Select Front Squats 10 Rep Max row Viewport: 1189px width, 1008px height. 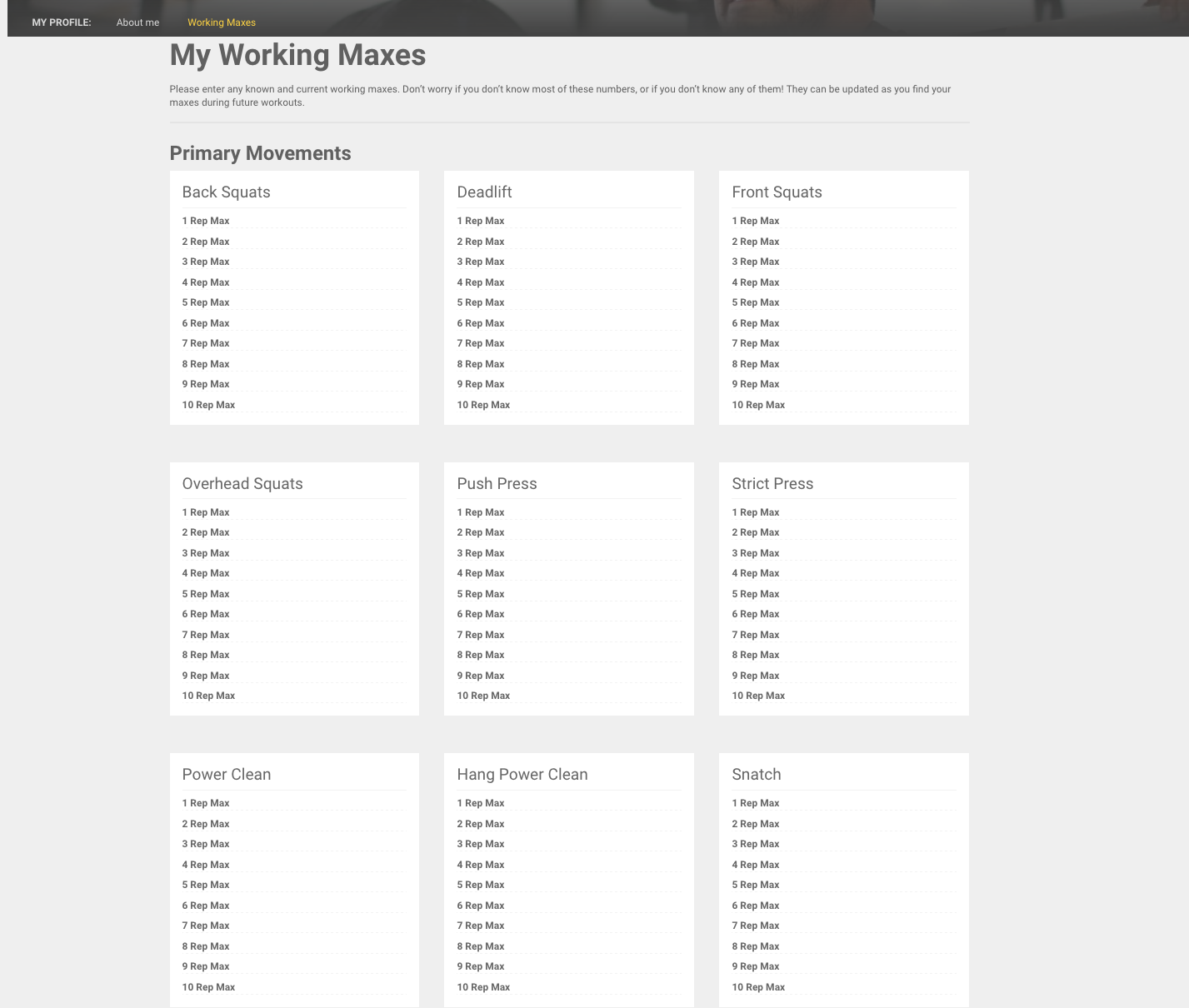844,405
